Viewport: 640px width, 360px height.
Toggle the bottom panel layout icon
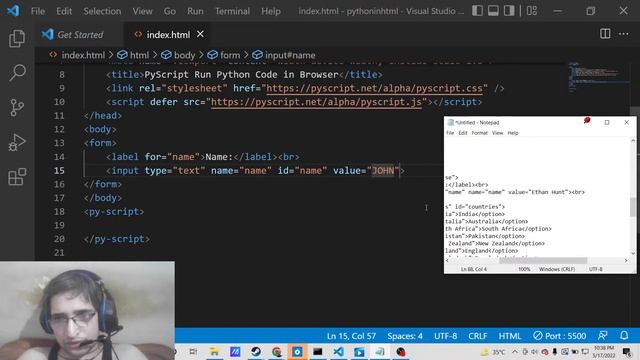pyautogui.click(x=493, y=11)
